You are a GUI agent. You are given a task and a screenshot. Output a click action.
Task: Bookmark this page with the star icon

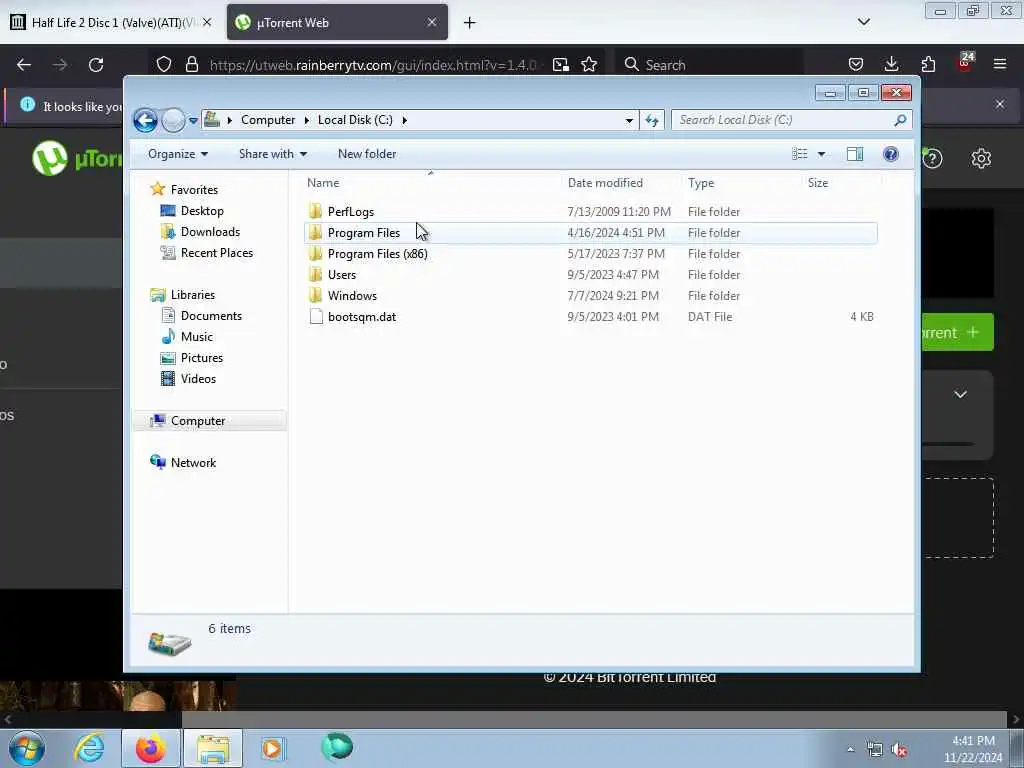589,65
